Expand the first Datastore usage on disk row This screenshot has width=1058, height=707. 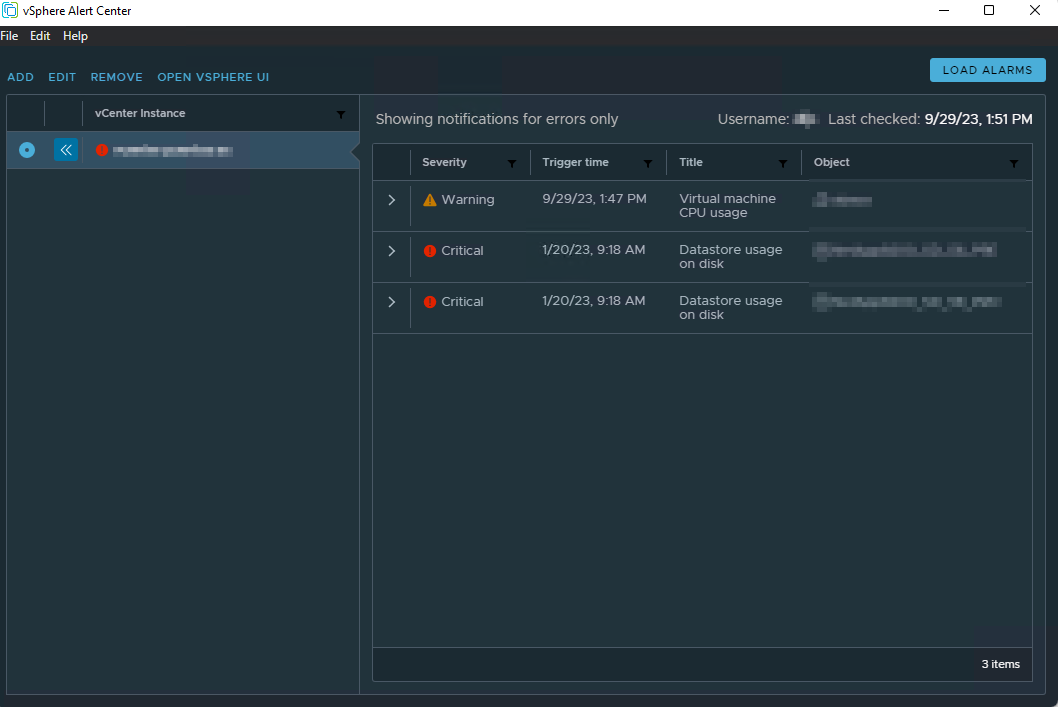pyautogui.click(x=391, y=251)
